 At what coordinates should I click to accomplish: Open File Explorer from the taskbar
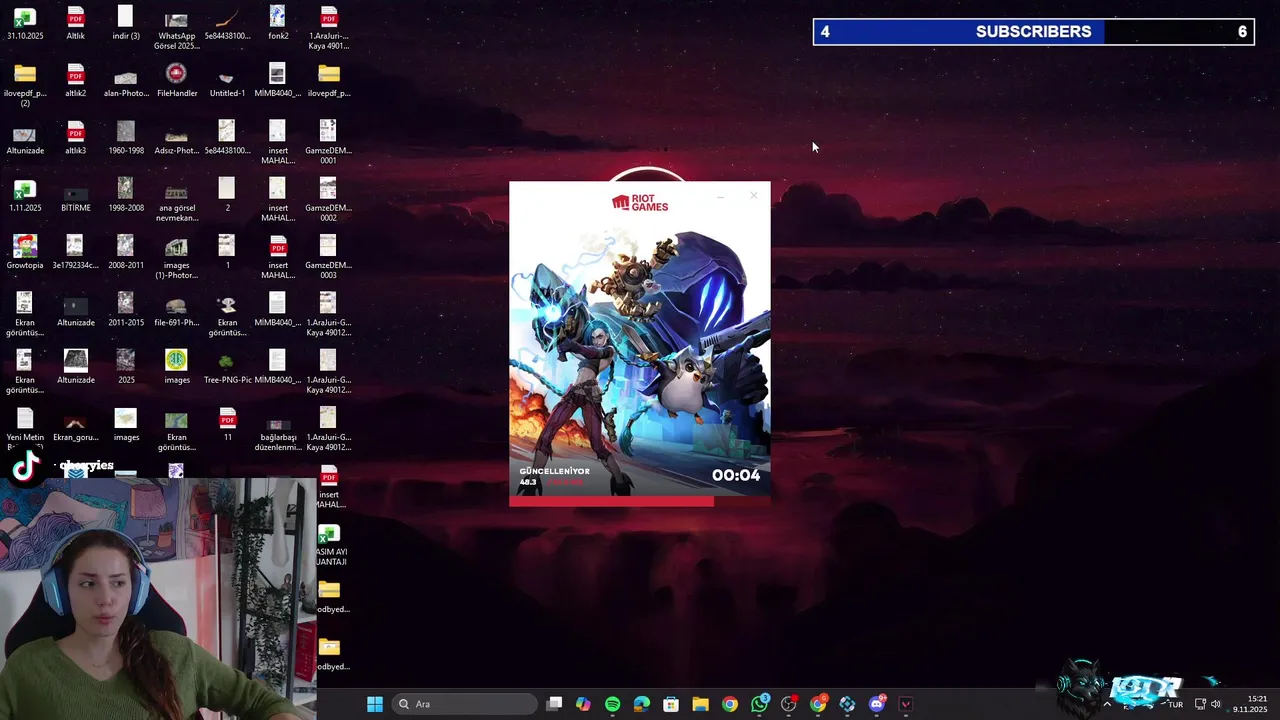point(700,704)
